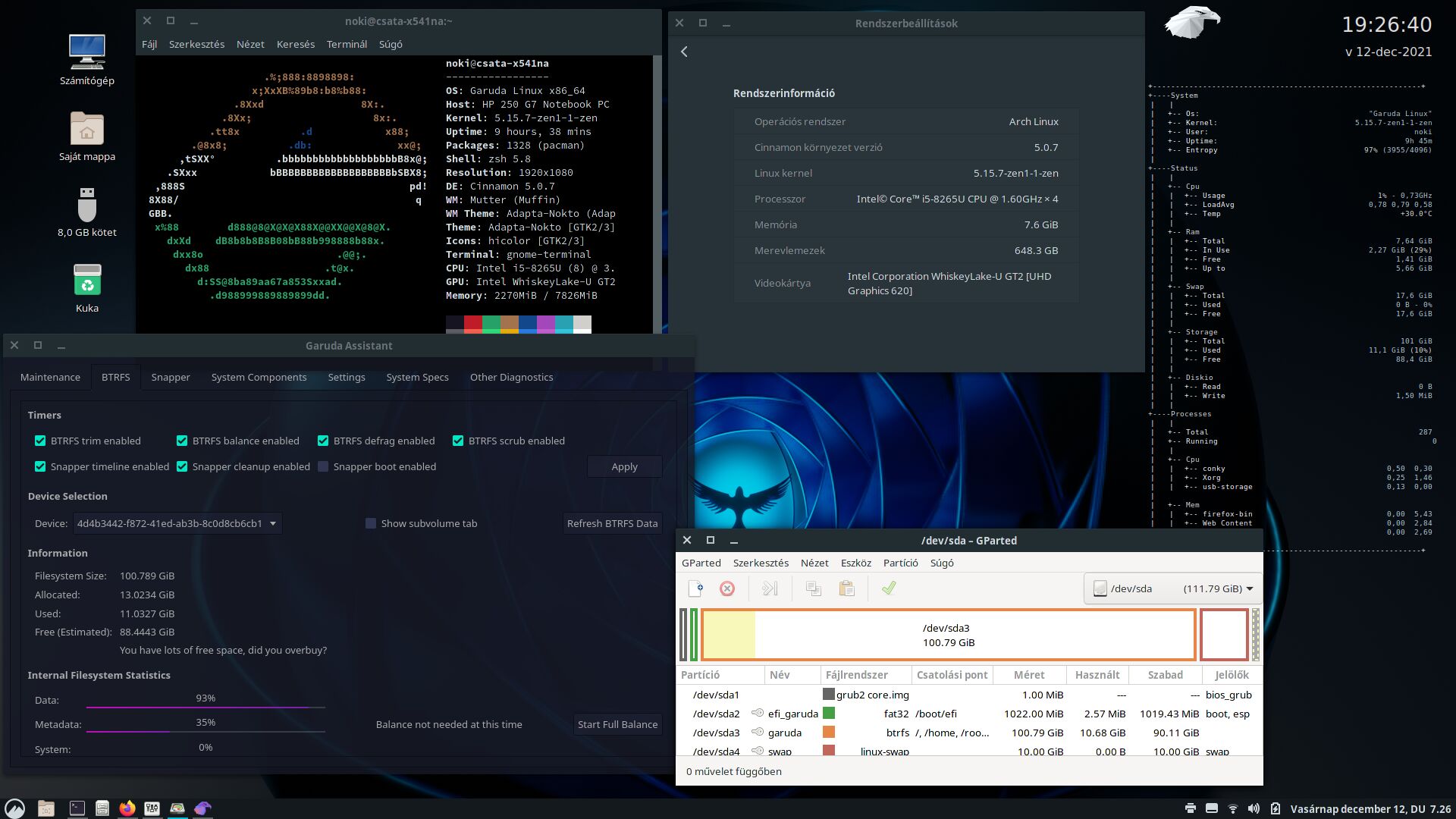The image size is (1456, 819).
Task: Open the Other Diagnostics tab
Action: click(x=512, y=377)
